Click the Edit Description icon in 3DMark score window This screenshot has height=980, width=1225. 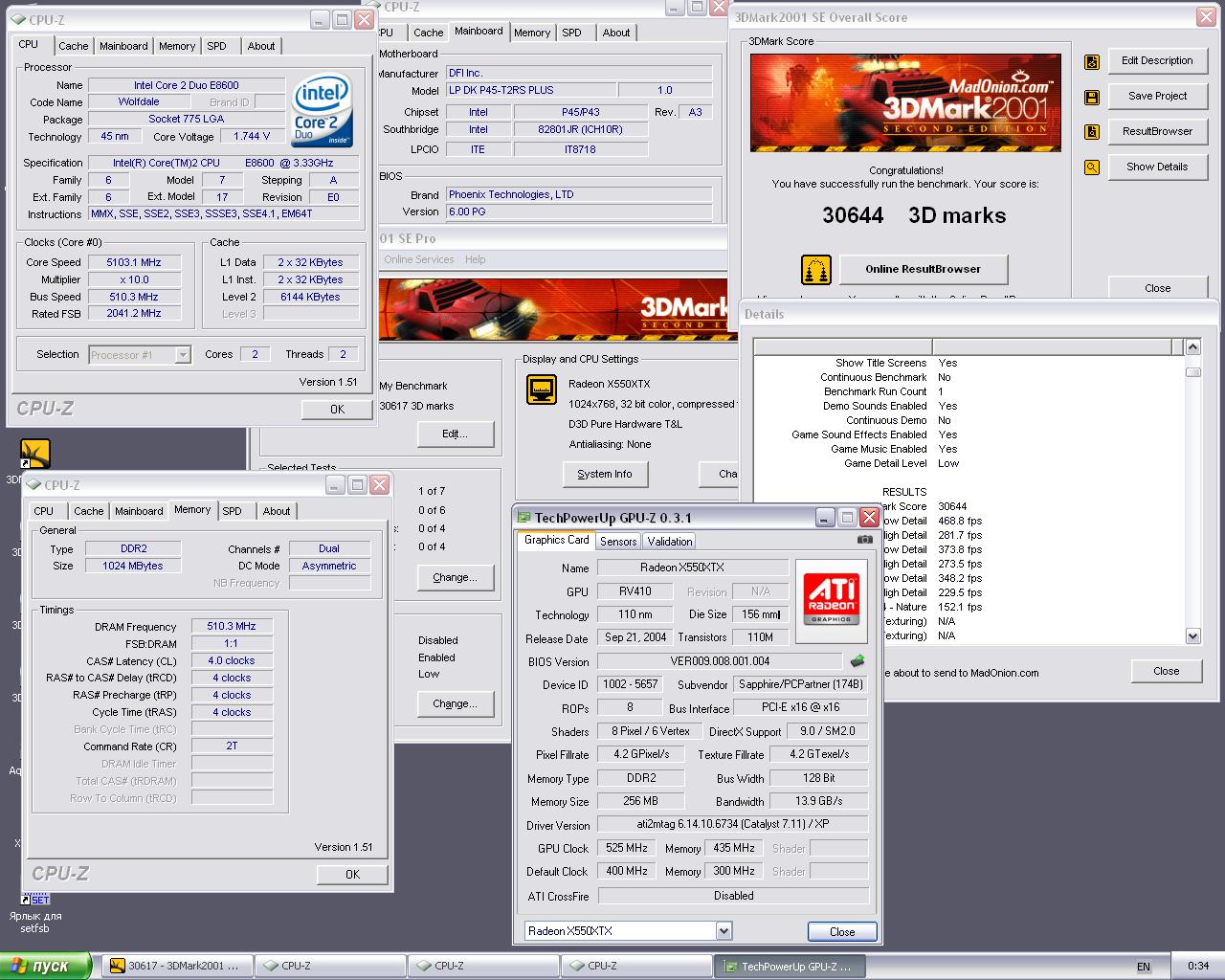coord(1092,61)
